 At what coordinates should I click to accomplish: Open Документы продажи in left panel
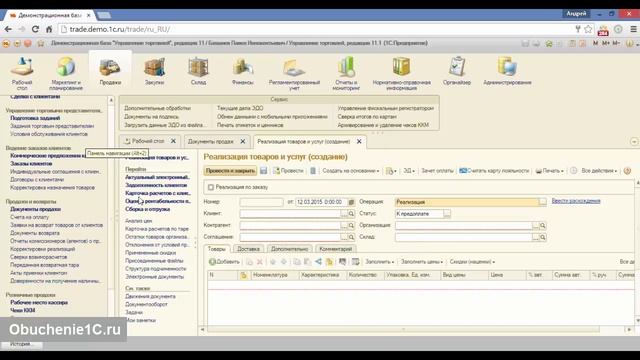[x=35, y=209]
